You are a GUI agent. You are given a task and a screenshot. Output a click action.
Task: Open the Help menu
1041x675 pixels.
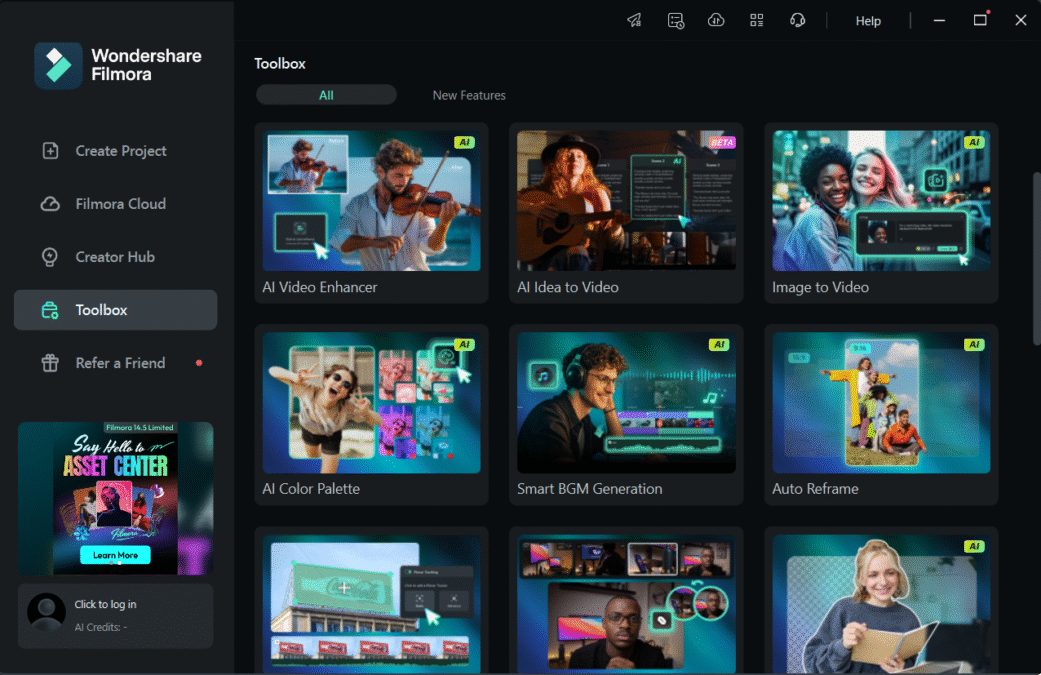click(x=868, y=21)
